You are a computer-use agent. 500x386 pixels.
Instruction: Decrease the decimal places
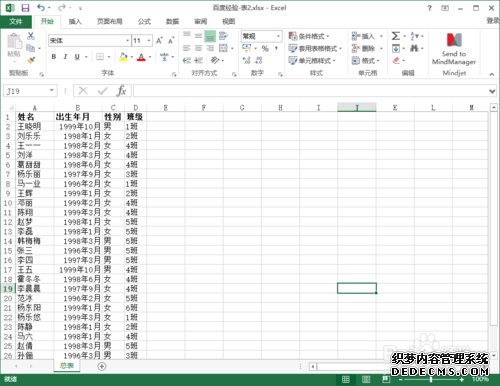point(258,60)
